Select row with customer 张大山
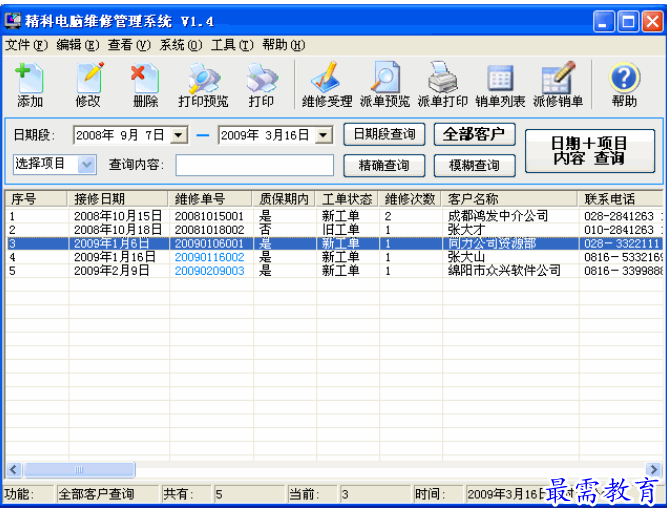The image size is (667, 522). pyautogui.click(x=334, y=257)
